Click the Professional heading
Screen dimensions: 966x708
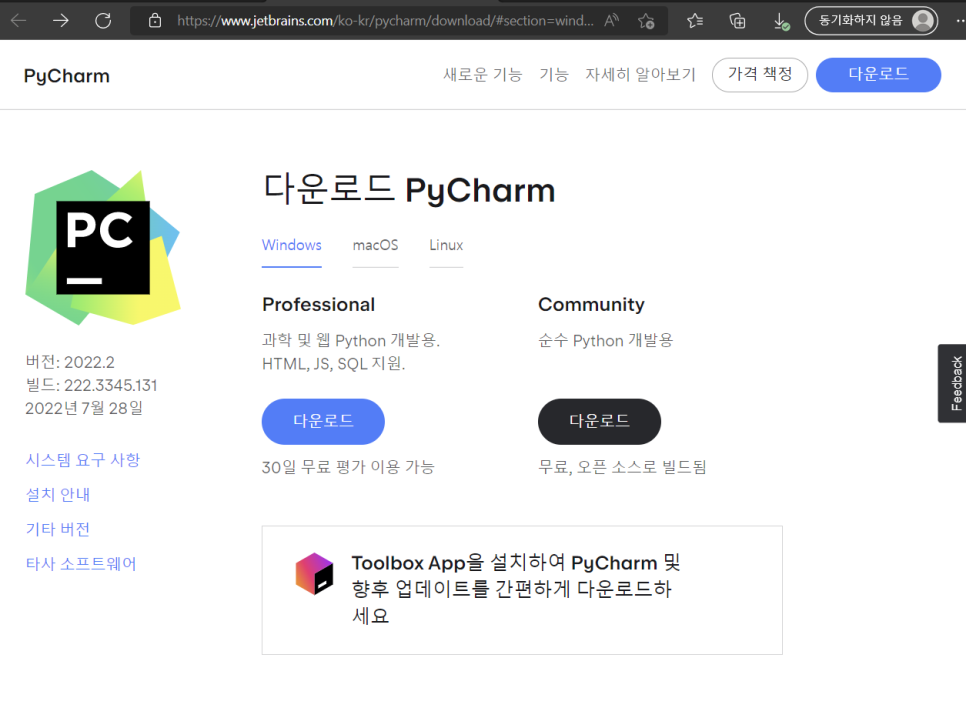[x=319, y=304]
